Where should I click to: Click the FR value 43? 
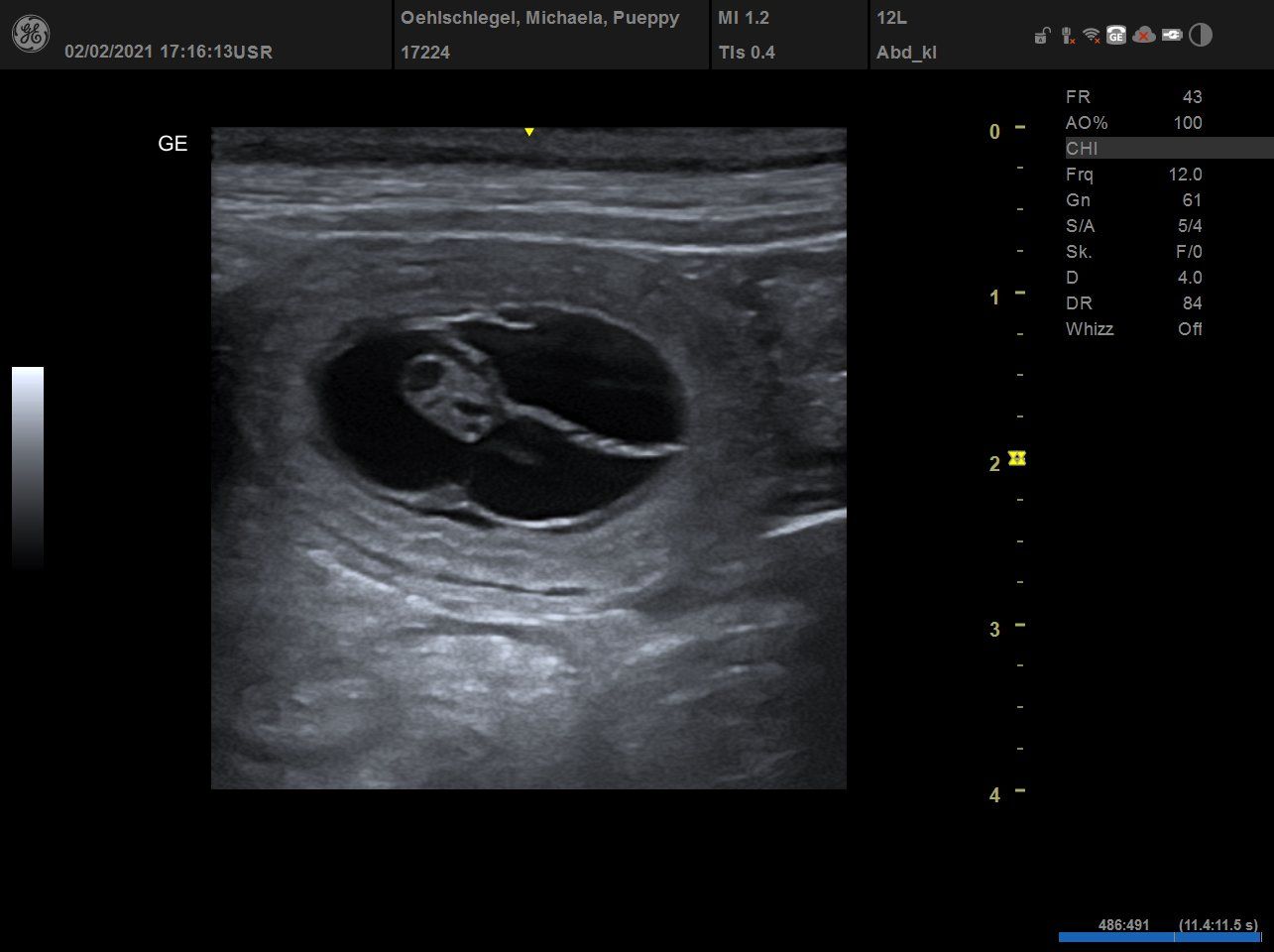(x=1193, y=97)
